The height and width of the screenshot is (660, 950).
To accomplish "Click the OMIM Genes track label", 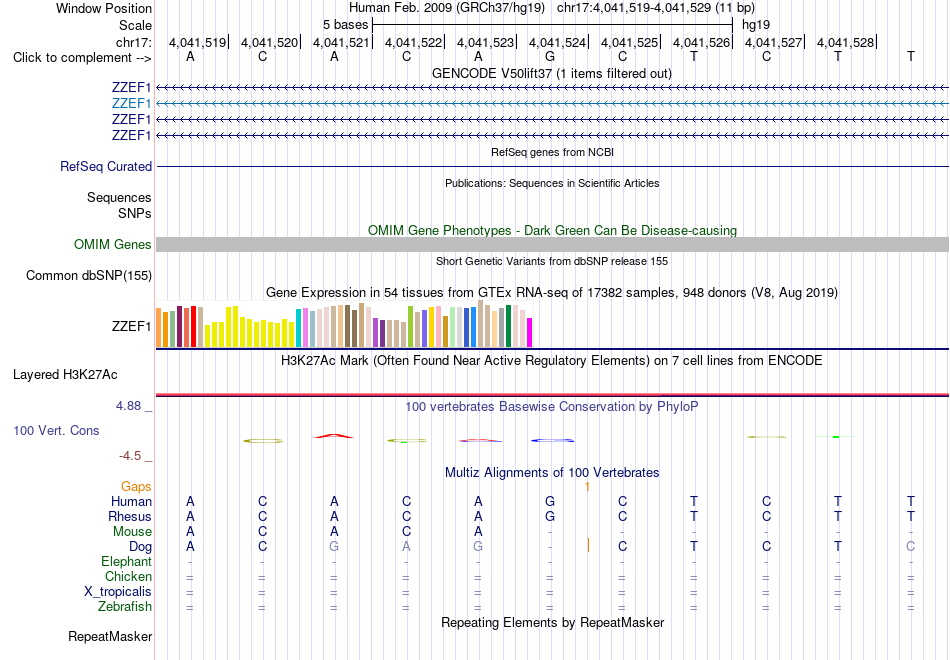I will 112,244.
